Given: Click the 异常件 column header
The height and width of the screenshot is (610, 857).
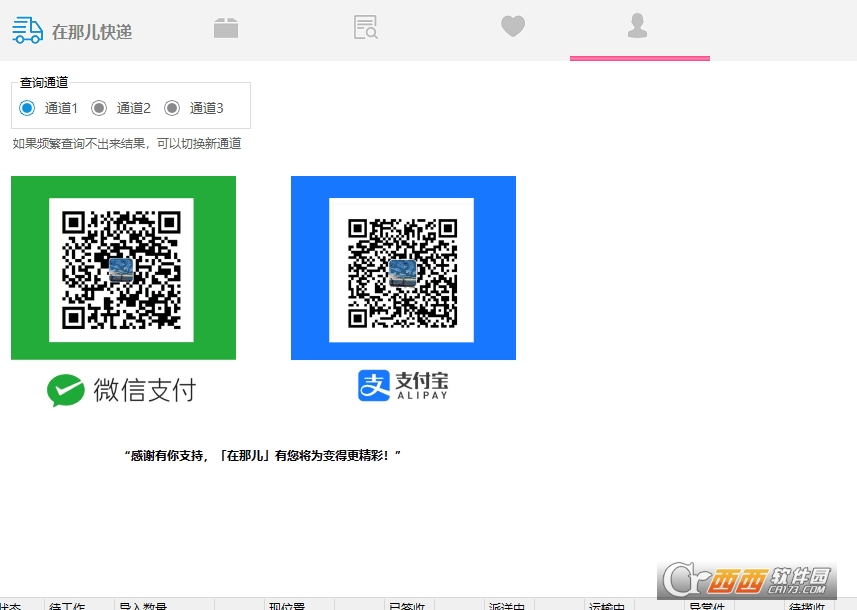Looking at the screenshot, I should pos(707,606).
